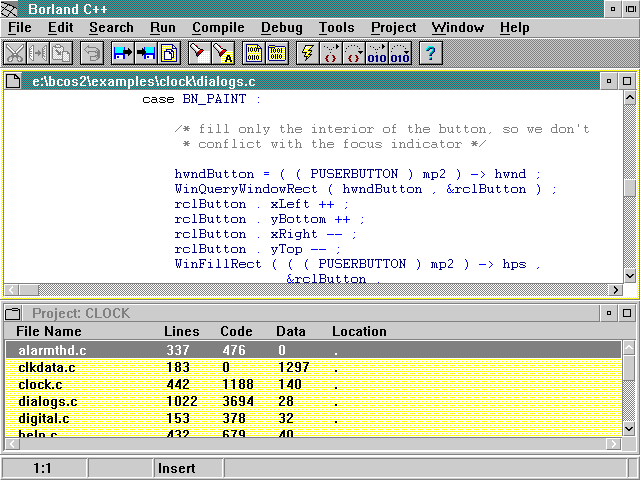Click editor vertical scrollbar down arrow

630,276
